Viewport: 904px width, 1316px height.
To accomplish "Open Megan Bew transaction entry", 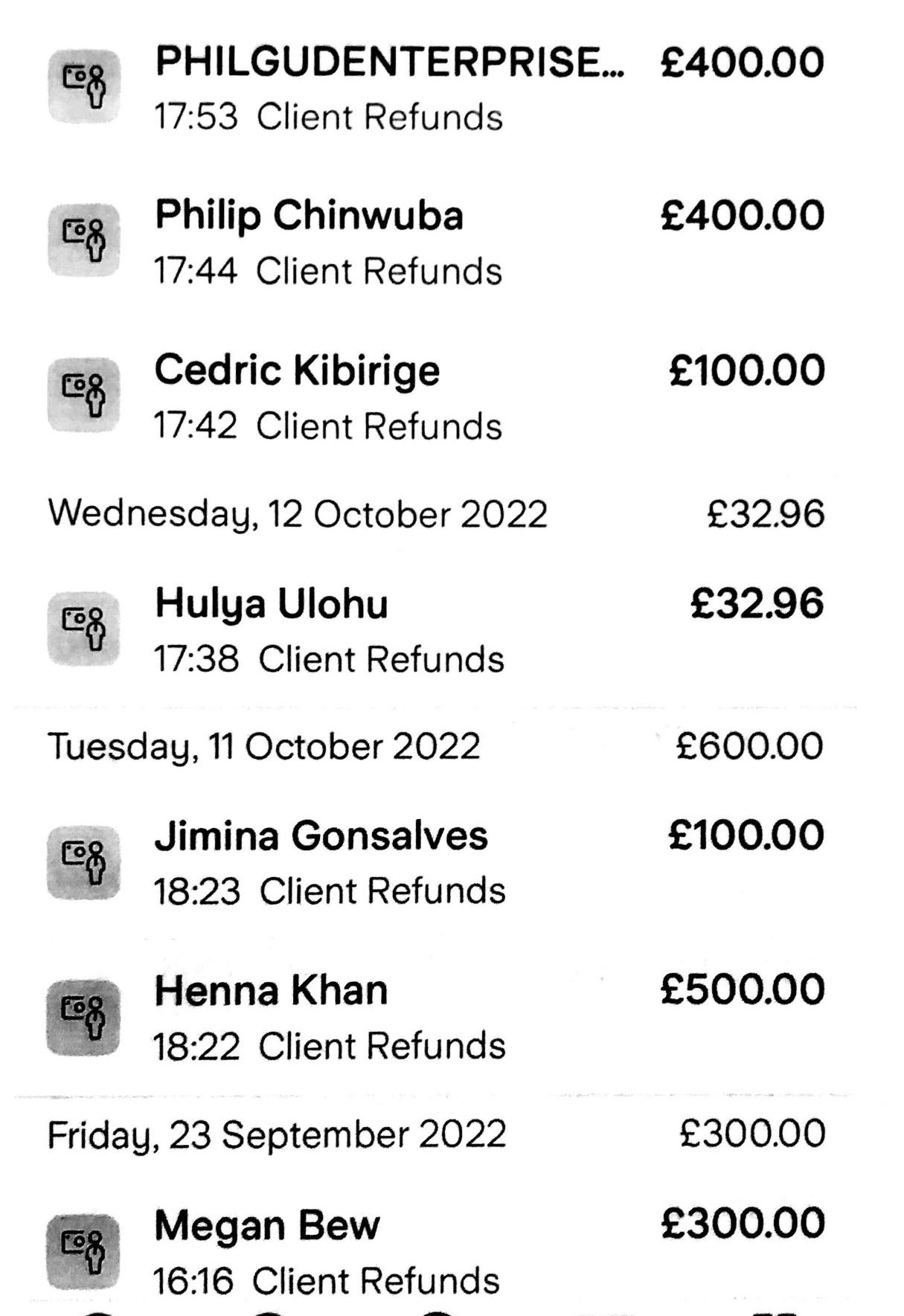I will pyautogui.click(x=267, y=1224).
